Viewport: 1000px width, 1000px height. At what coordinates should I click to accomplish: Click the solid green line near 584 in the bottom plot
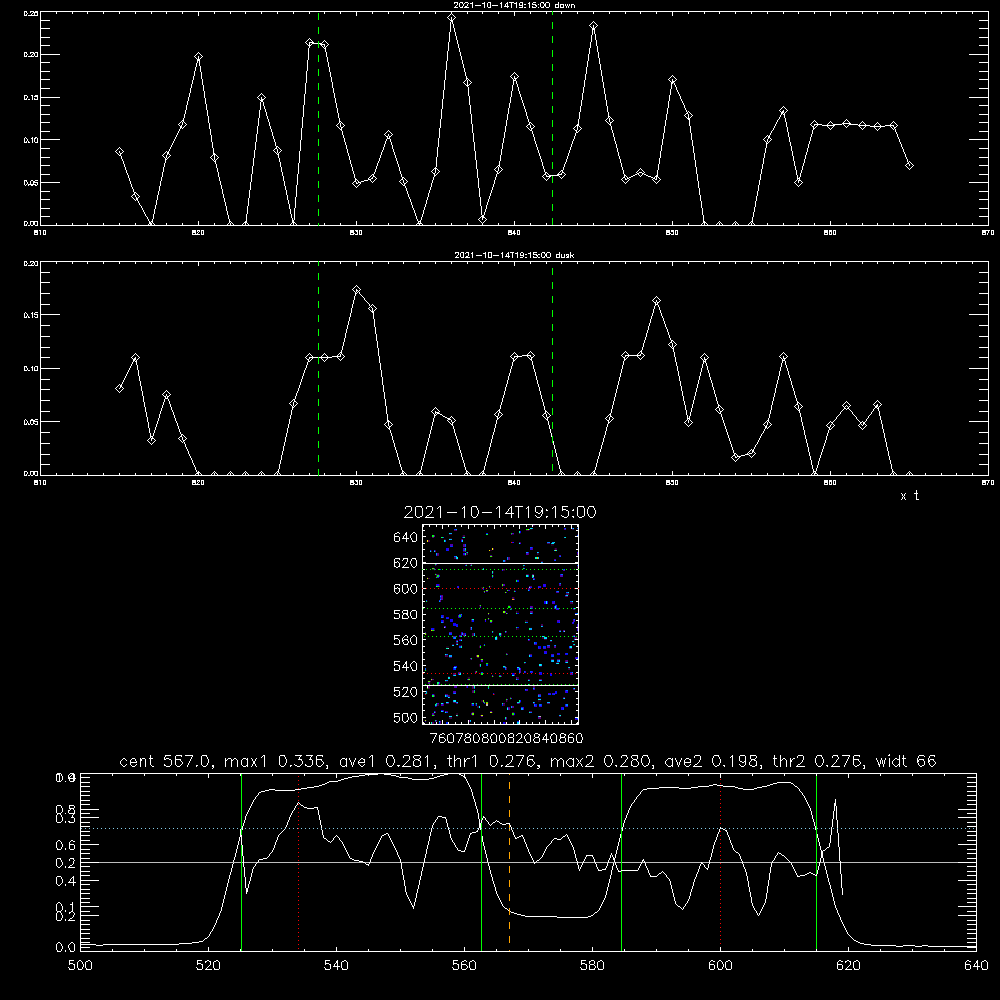click(x=621, y=861)
